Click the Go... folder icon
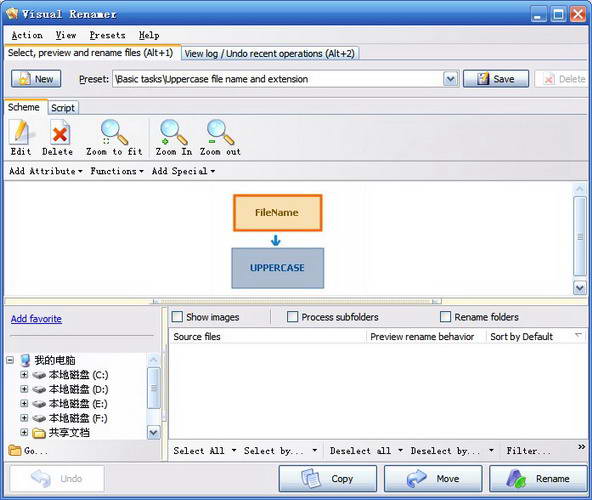This screenshot has height=500, width=592. (15, 450)
